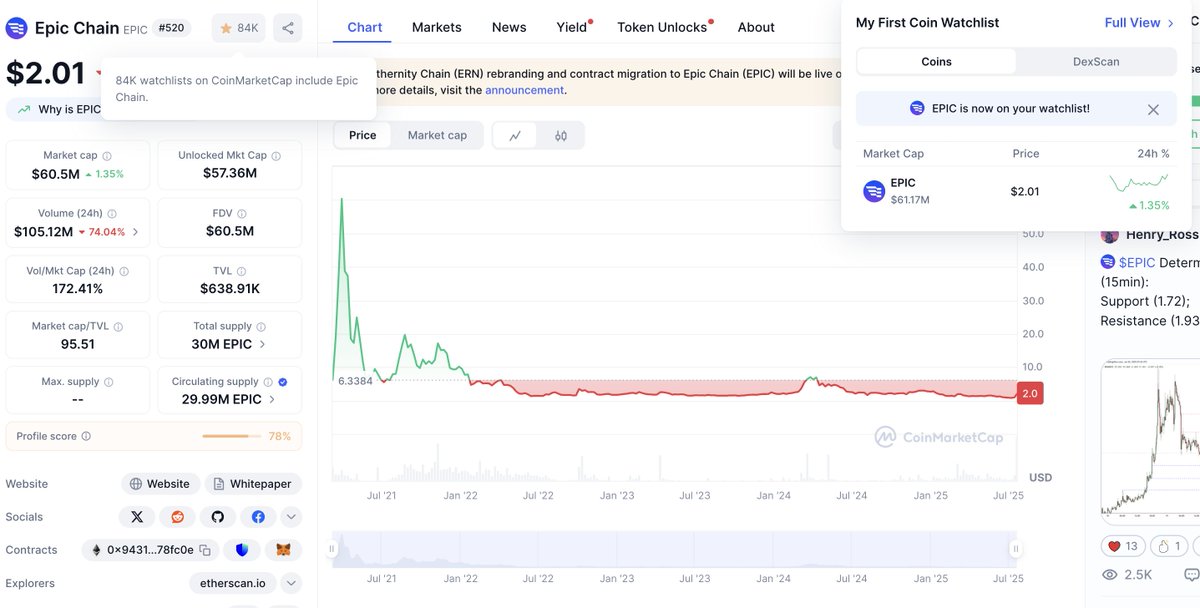Click the shield security icon in Contracts
This screenshot has width=1200, height=608.
243,550
